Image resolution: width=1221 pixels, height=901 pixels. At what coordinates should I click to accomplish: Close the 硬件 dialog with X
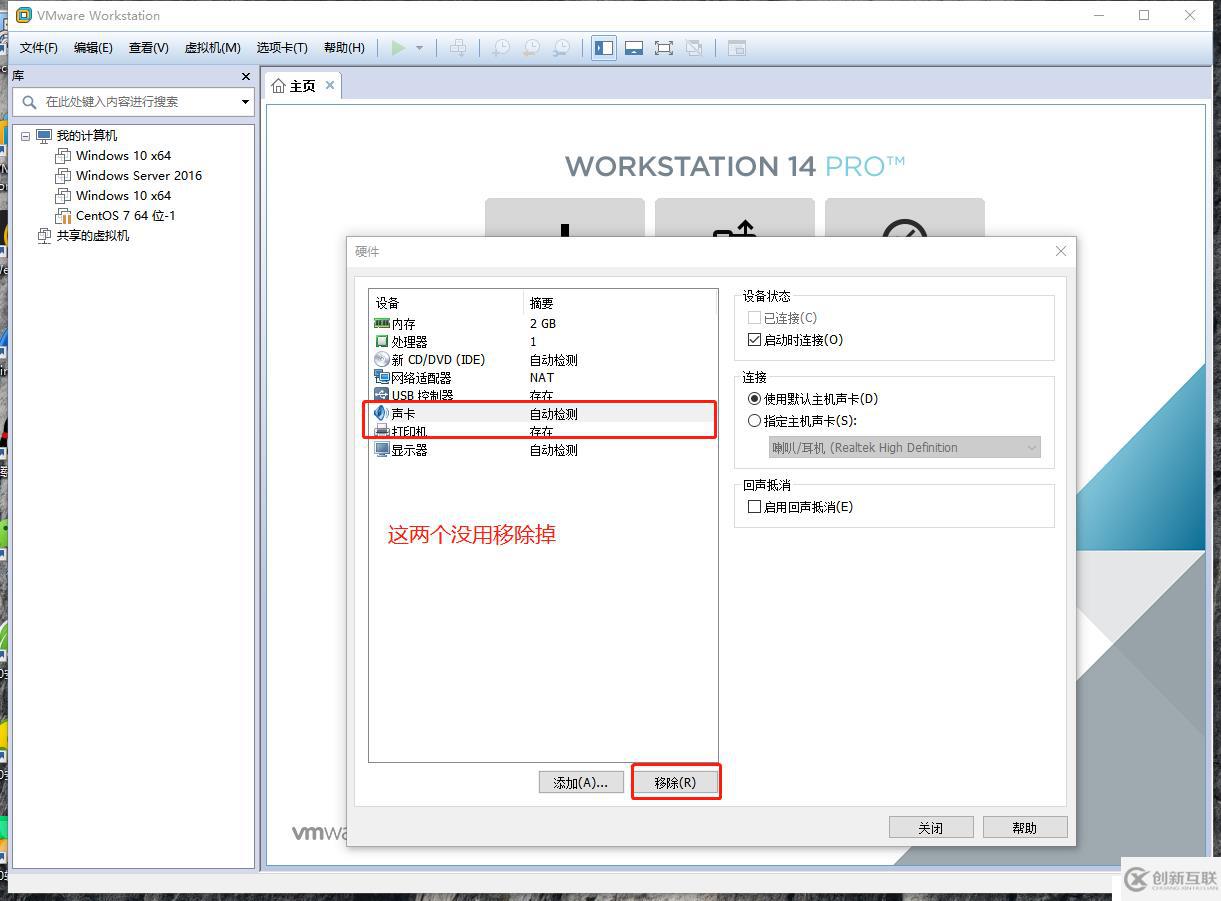(1061, 251)
